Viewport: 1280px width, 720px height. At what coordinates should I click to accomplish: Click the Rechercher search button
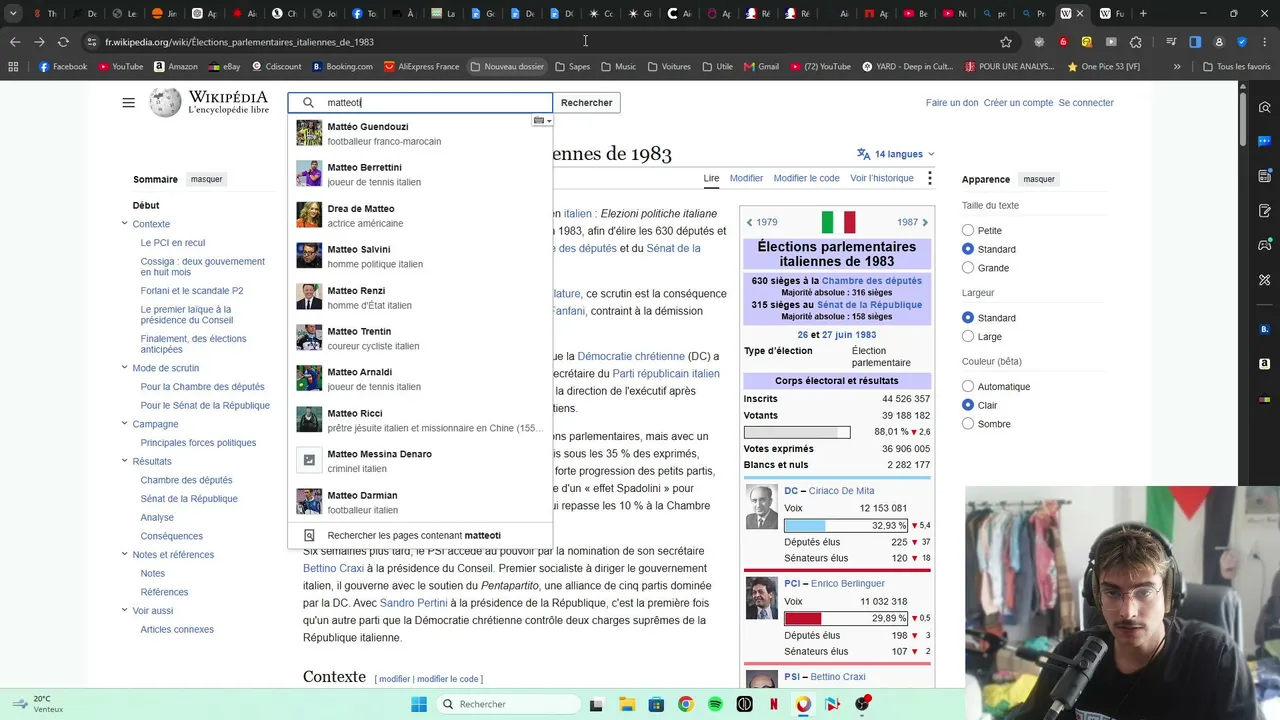point(587,102)
